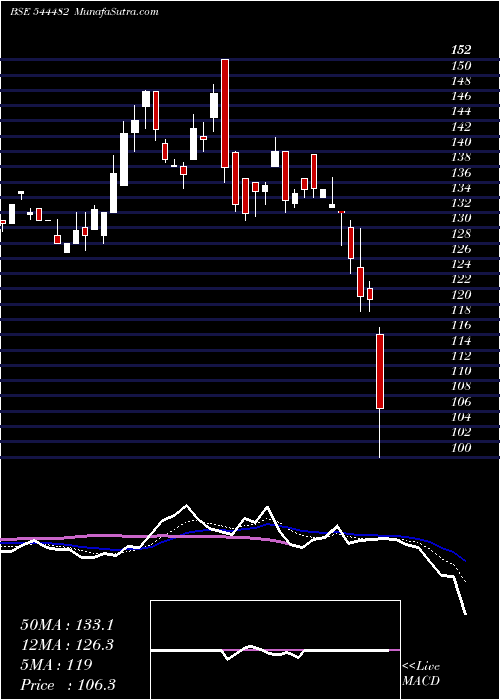The image size is (500, 700).
Task: Click the 118 price axis label
Action: [461, 310]
